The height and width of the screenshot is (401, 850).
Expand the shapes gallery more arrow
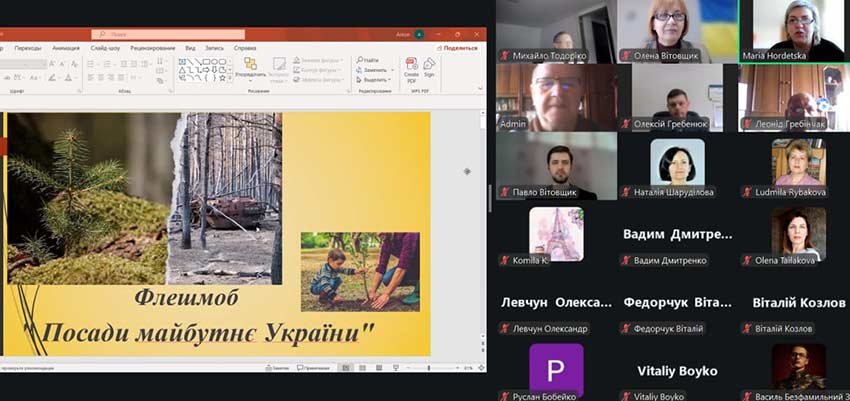pyautogui.click(x=229, y=80)
